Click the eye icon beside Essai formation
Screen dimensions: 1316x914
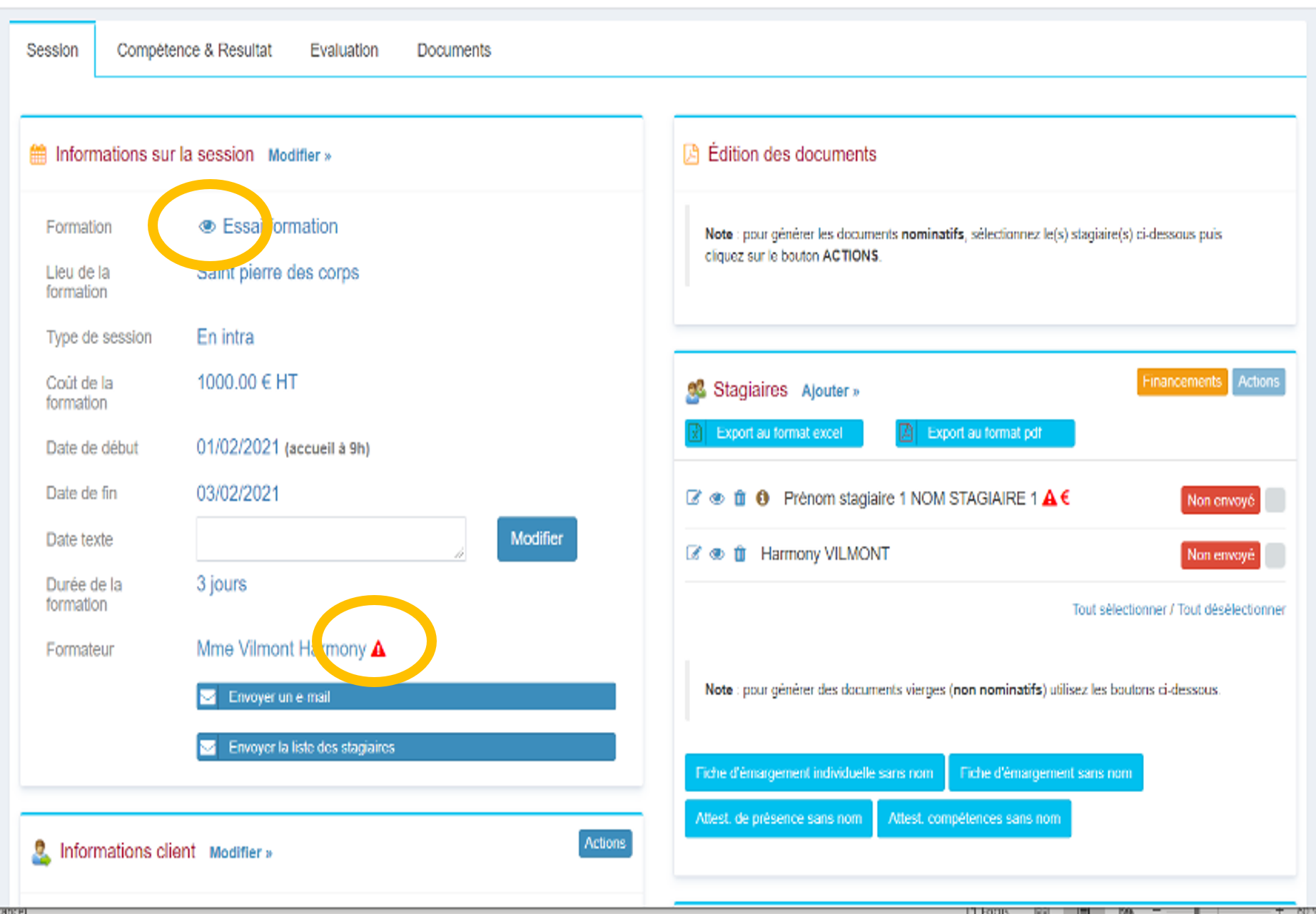point(207,227)
